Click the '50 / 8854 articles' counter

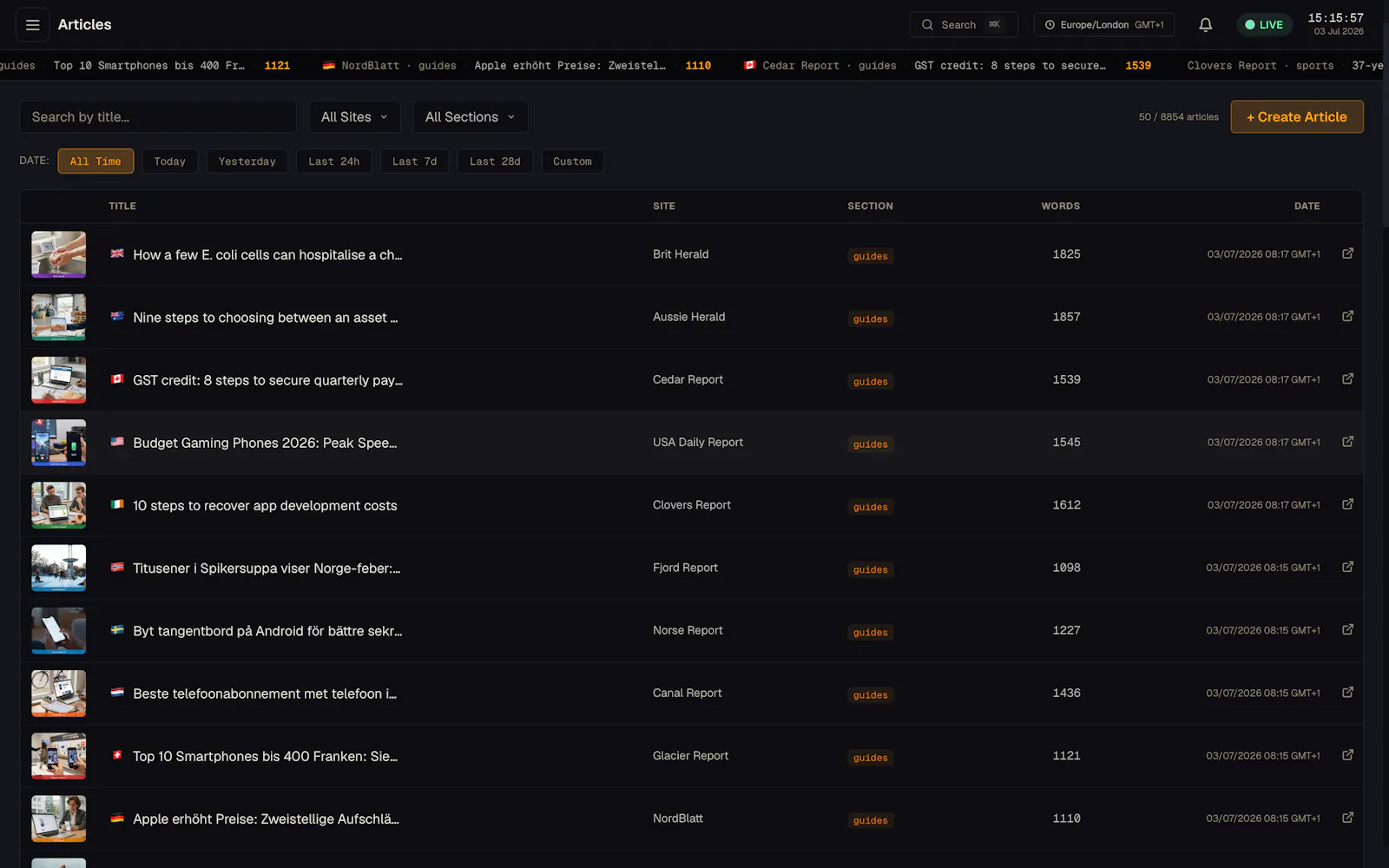(1178, 117)
